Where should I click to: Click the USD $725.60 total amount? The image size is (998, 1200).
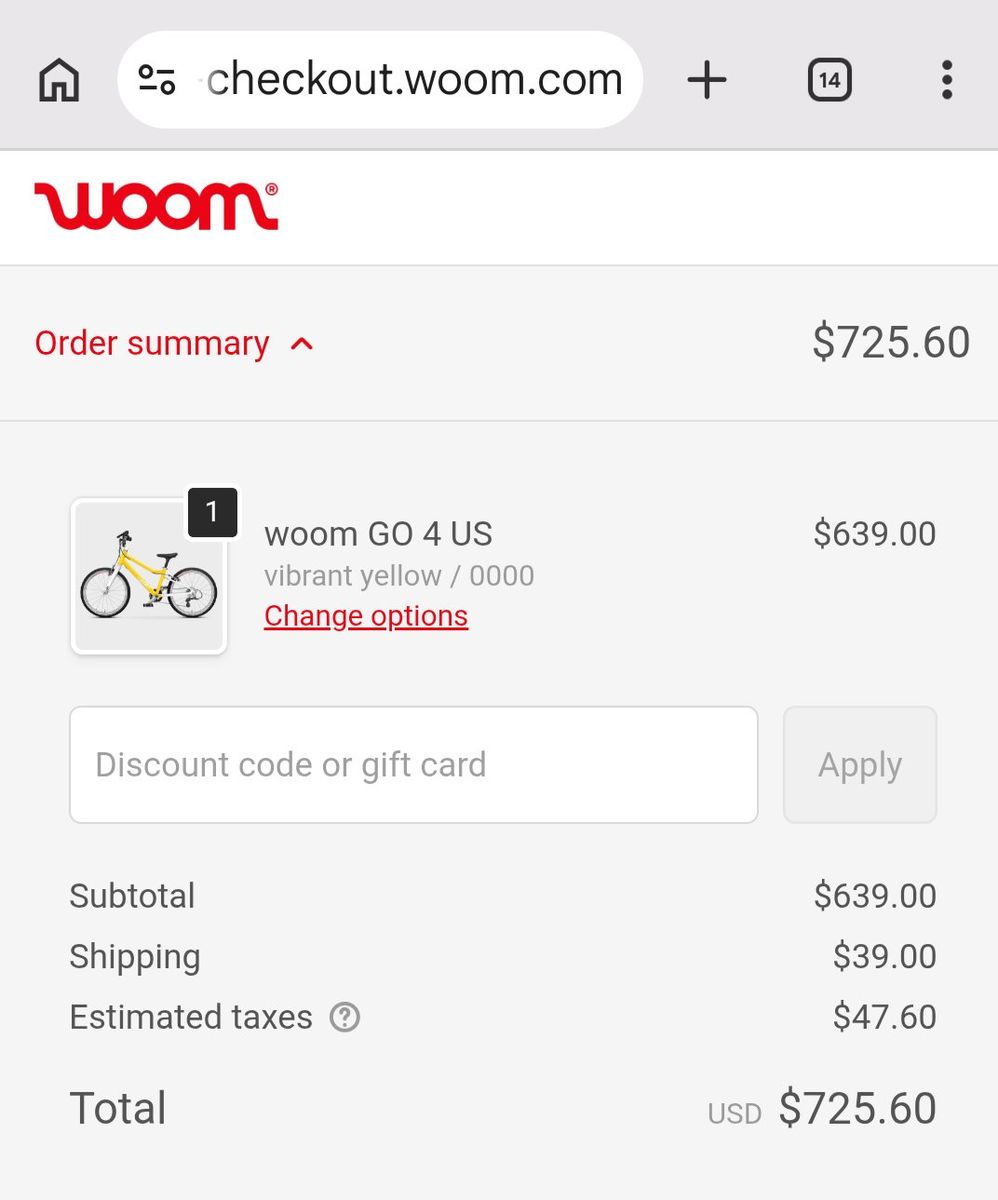coord(822,1109)
